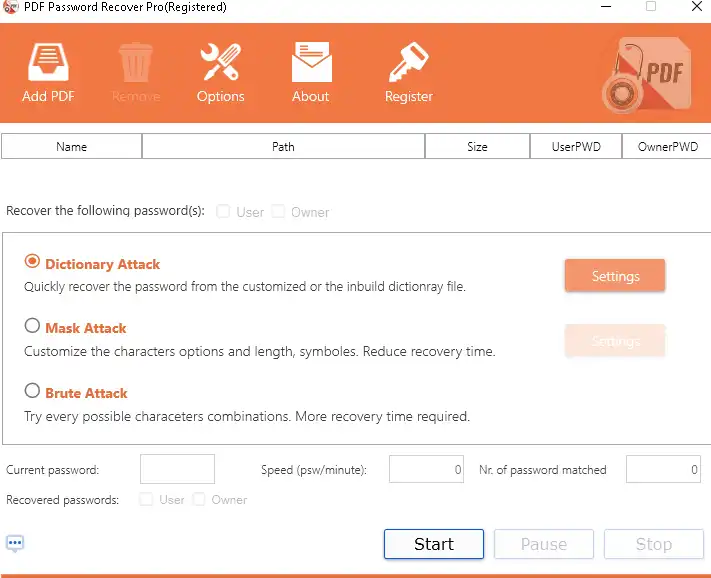Choose the Mask Attack option
The image size is (711, 578).
pos(33,326)
